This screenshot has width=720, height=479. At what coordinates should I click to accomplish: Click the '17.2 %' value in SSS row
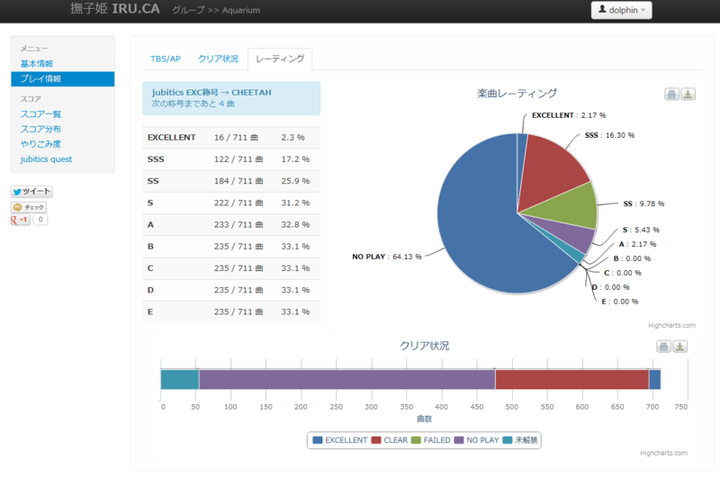pos(295,159)
